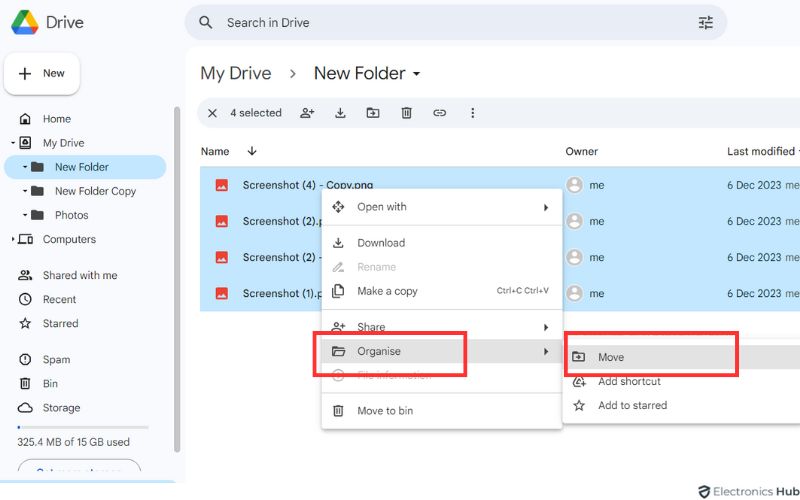Go to Home in sidebar

(x=57, y=119)
